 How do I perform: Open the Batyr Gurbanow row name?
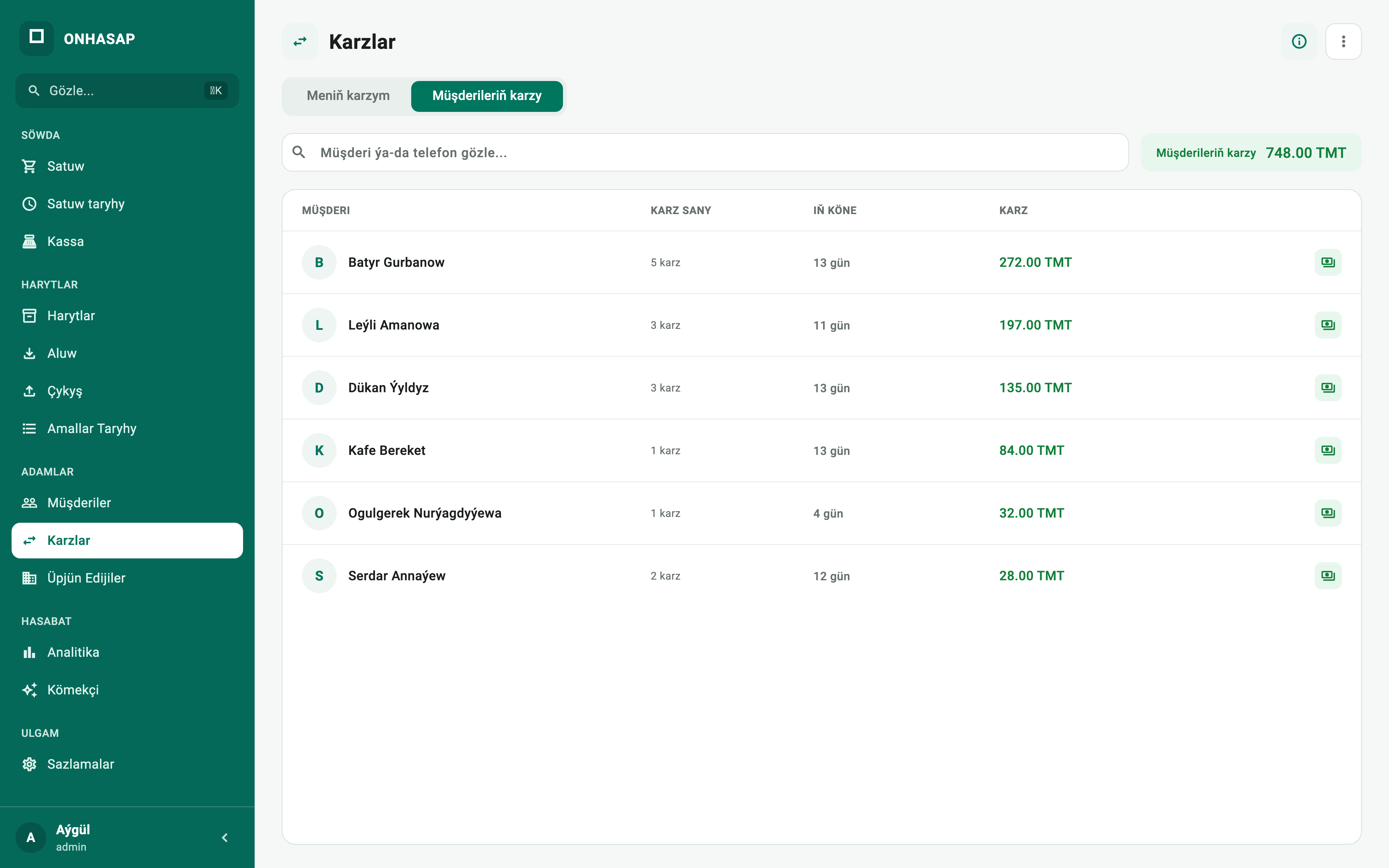click(396, 262)
